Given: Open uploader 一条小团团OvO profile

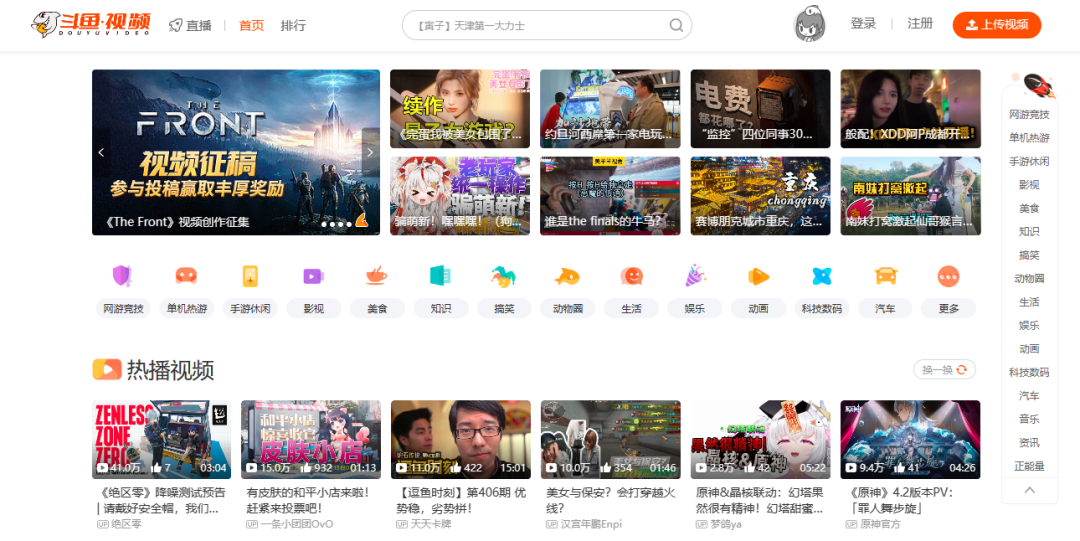Looking at the screenshot, I should pos(289,524).
